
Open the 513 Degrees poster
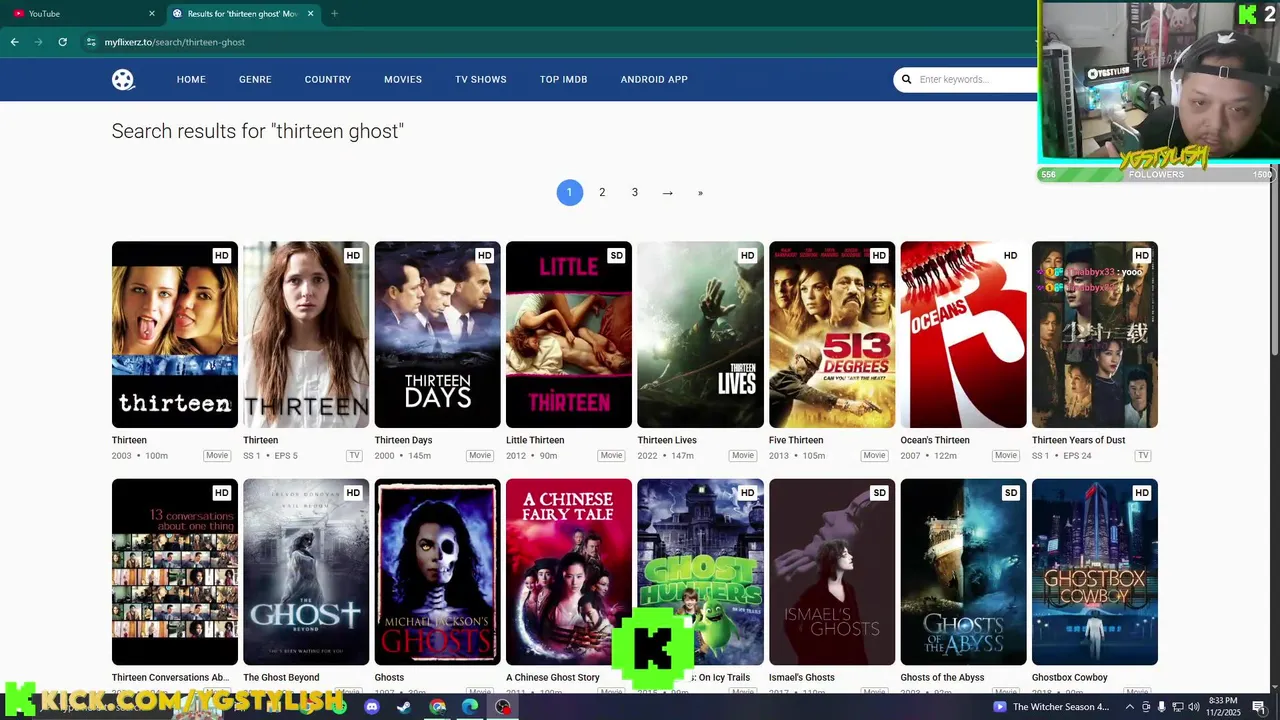click(832, 334)
